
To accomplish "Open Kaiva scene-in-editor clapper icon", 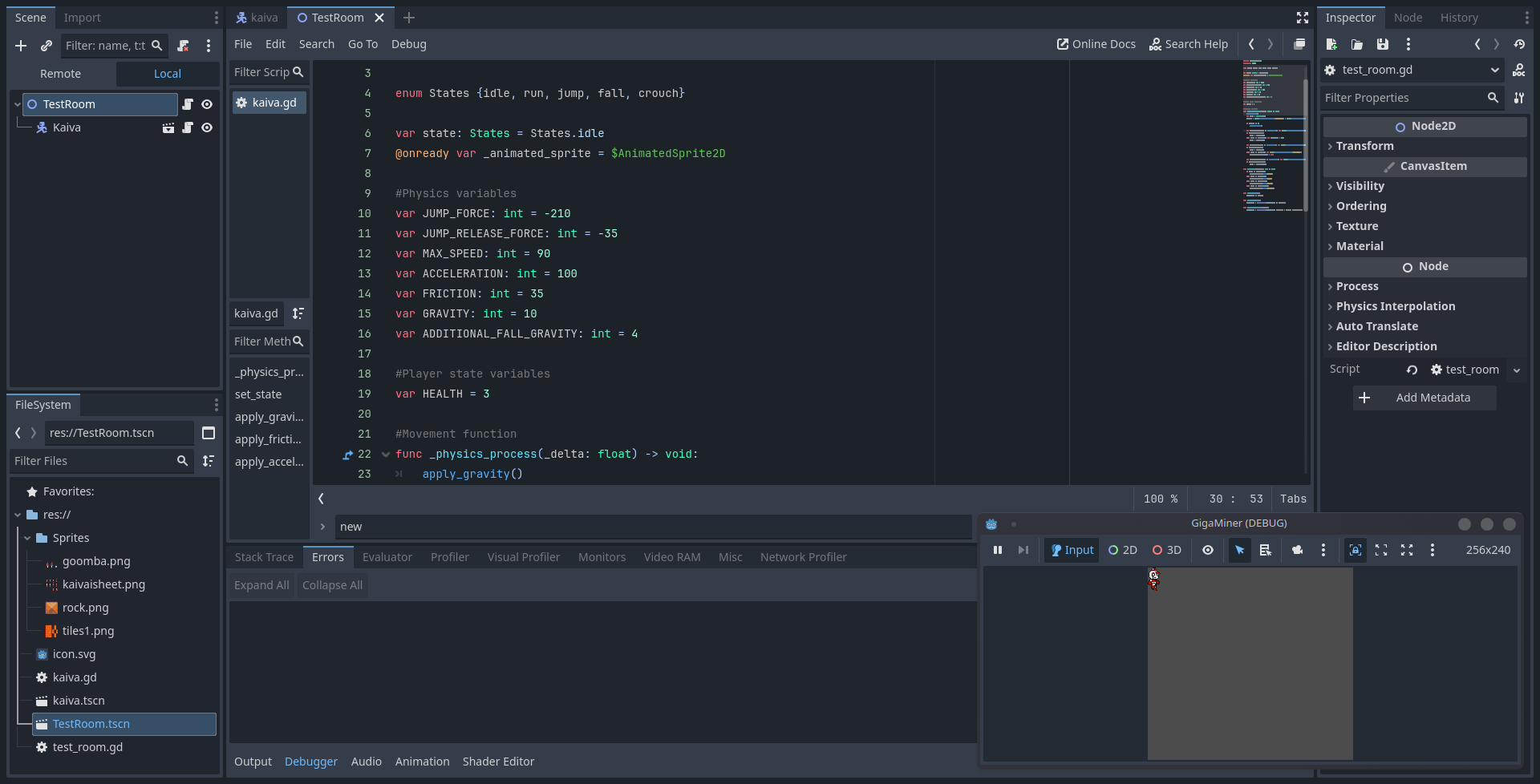I will 168,127.
